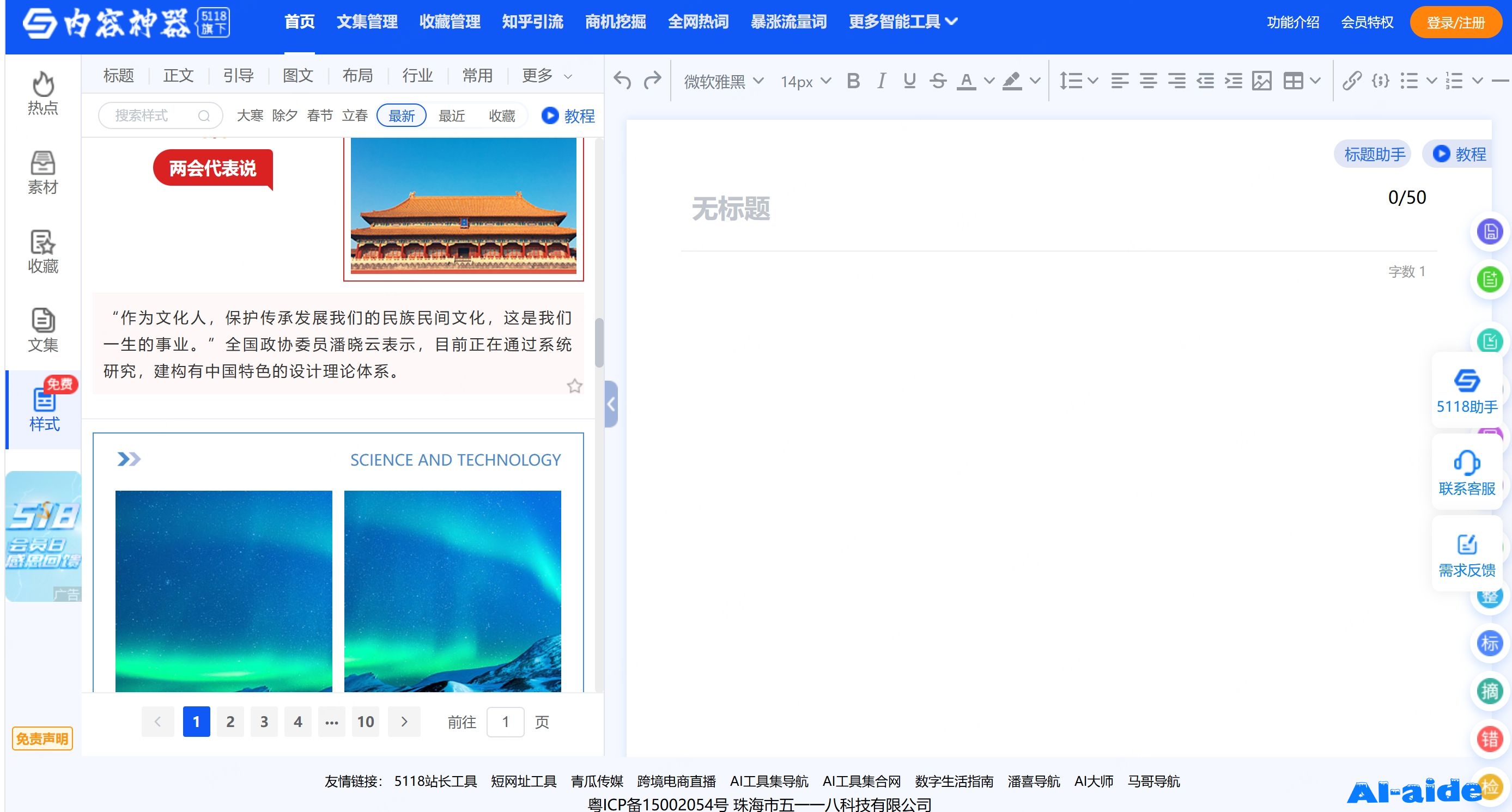Apply numbered list
The image size is (1512, 812).
click(1454, 81)
